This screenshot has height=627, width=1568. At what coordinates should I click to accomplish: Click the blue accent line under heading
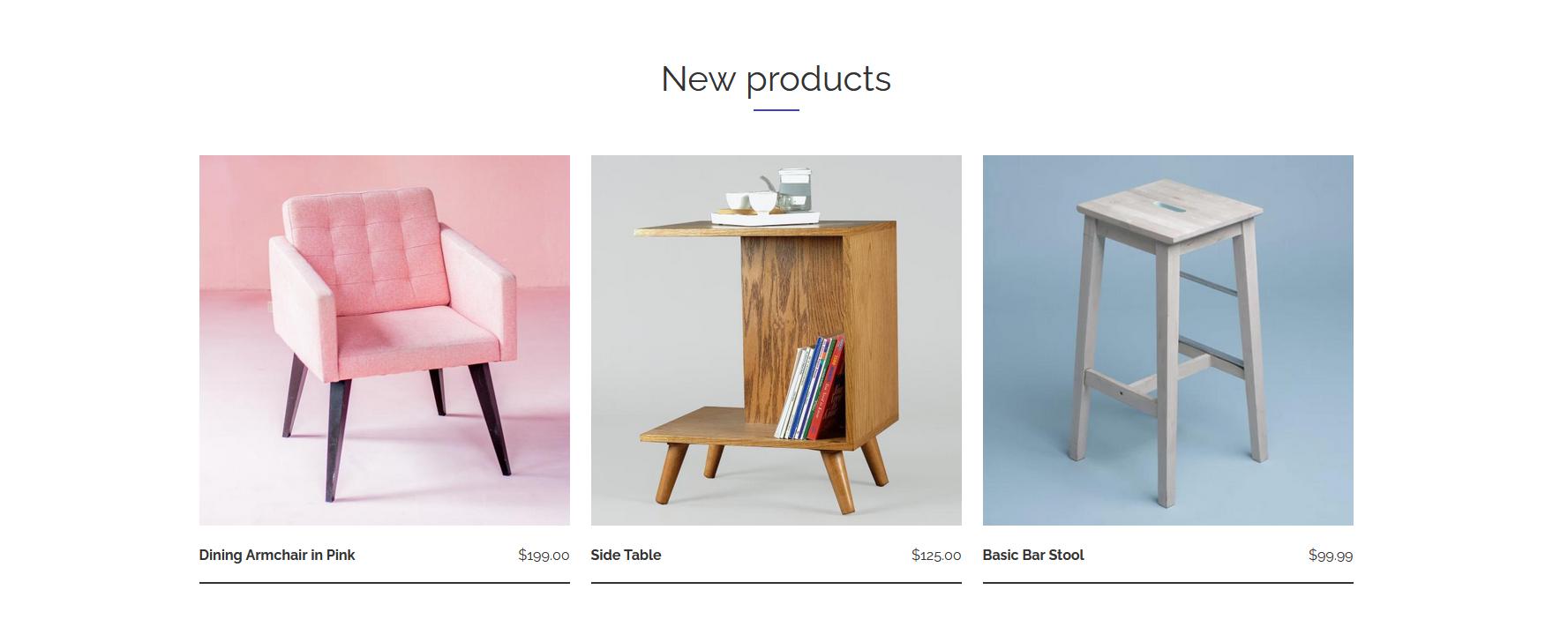(776, 110)
